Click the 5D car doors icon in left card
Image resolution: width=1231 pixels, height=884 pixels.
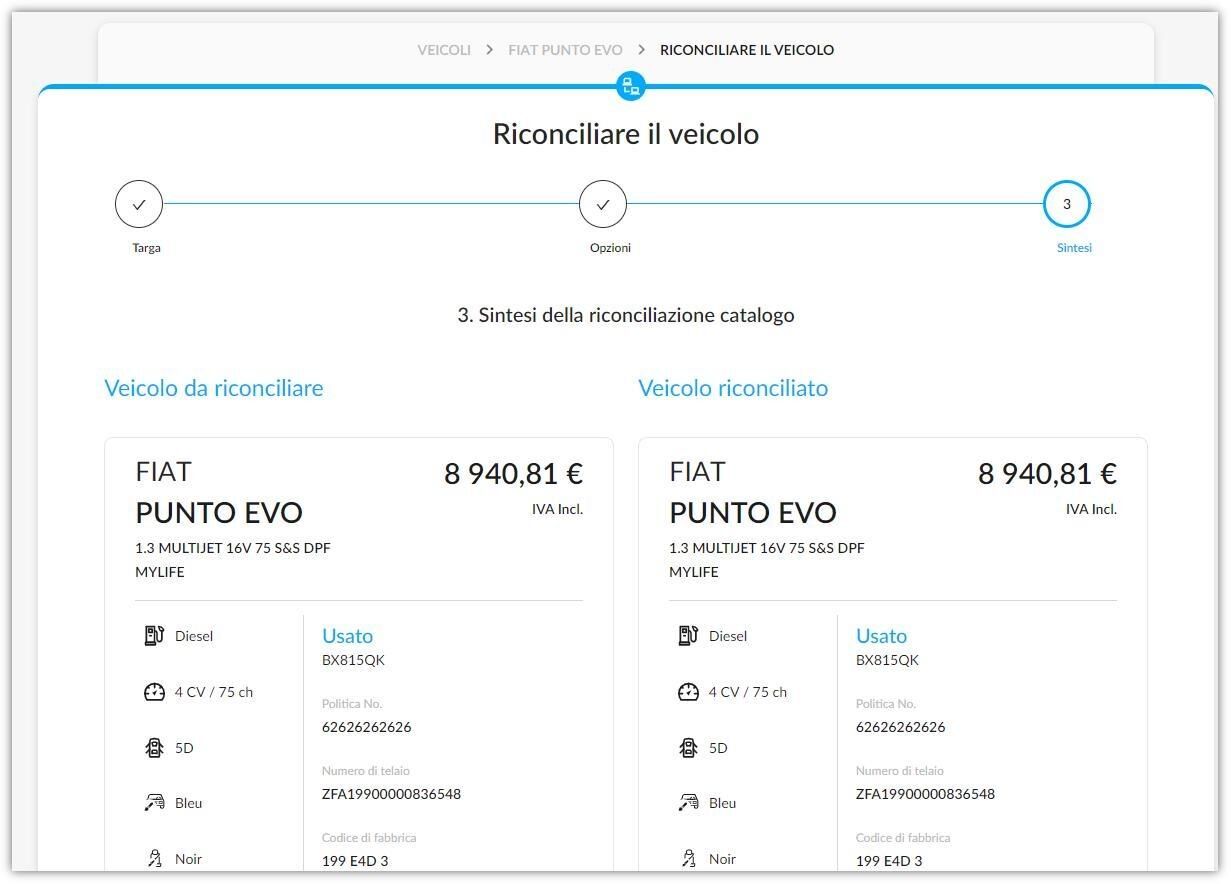154,748
